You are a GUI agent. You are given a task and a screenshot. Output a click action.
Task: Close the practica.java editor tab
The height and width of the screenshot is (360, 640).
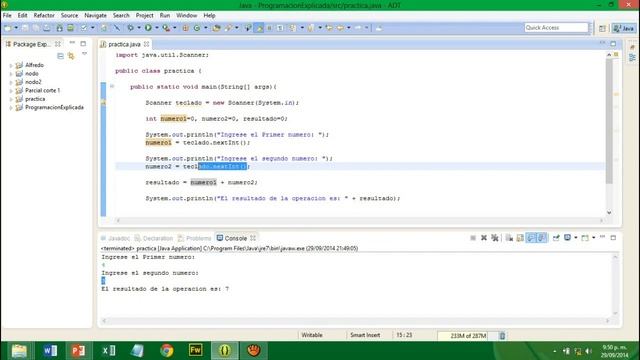coord(146,44)
